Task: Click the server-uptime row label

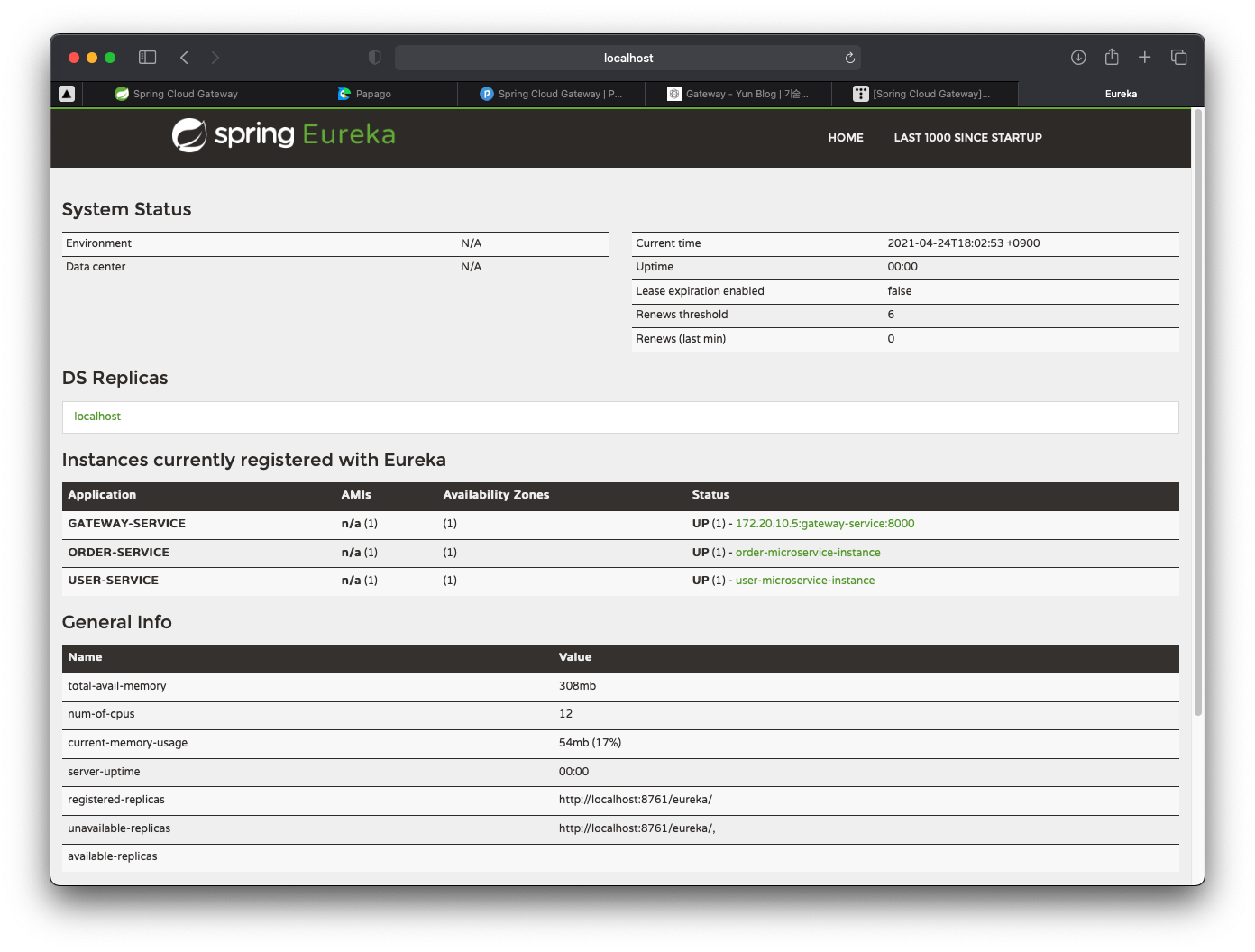Action: point(104,772)
